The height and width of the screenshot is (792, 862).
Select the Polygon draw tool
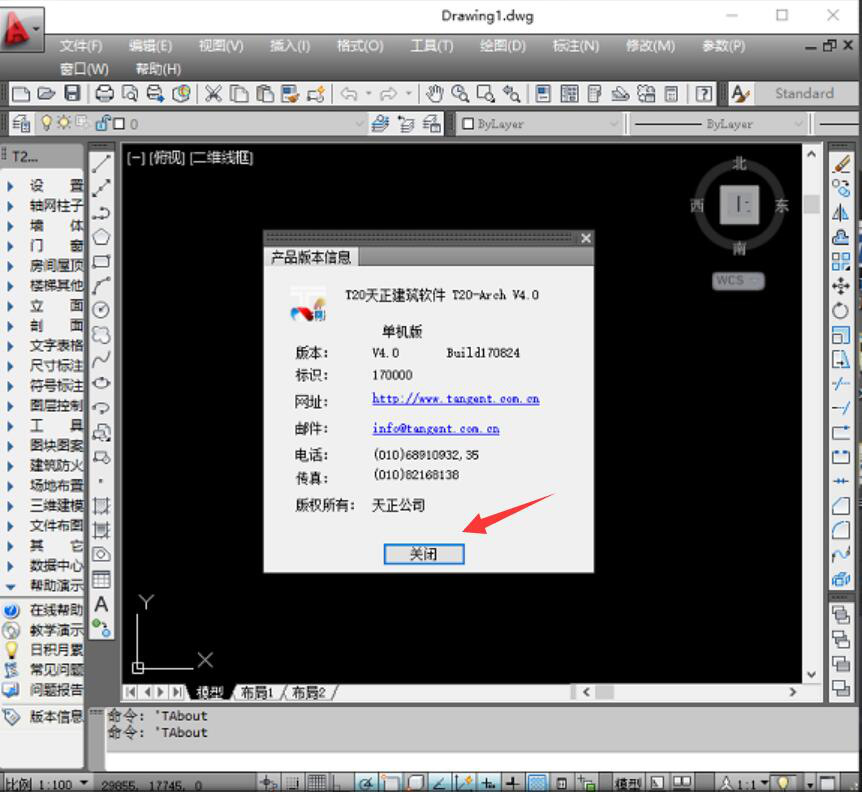tap(101, 237)
